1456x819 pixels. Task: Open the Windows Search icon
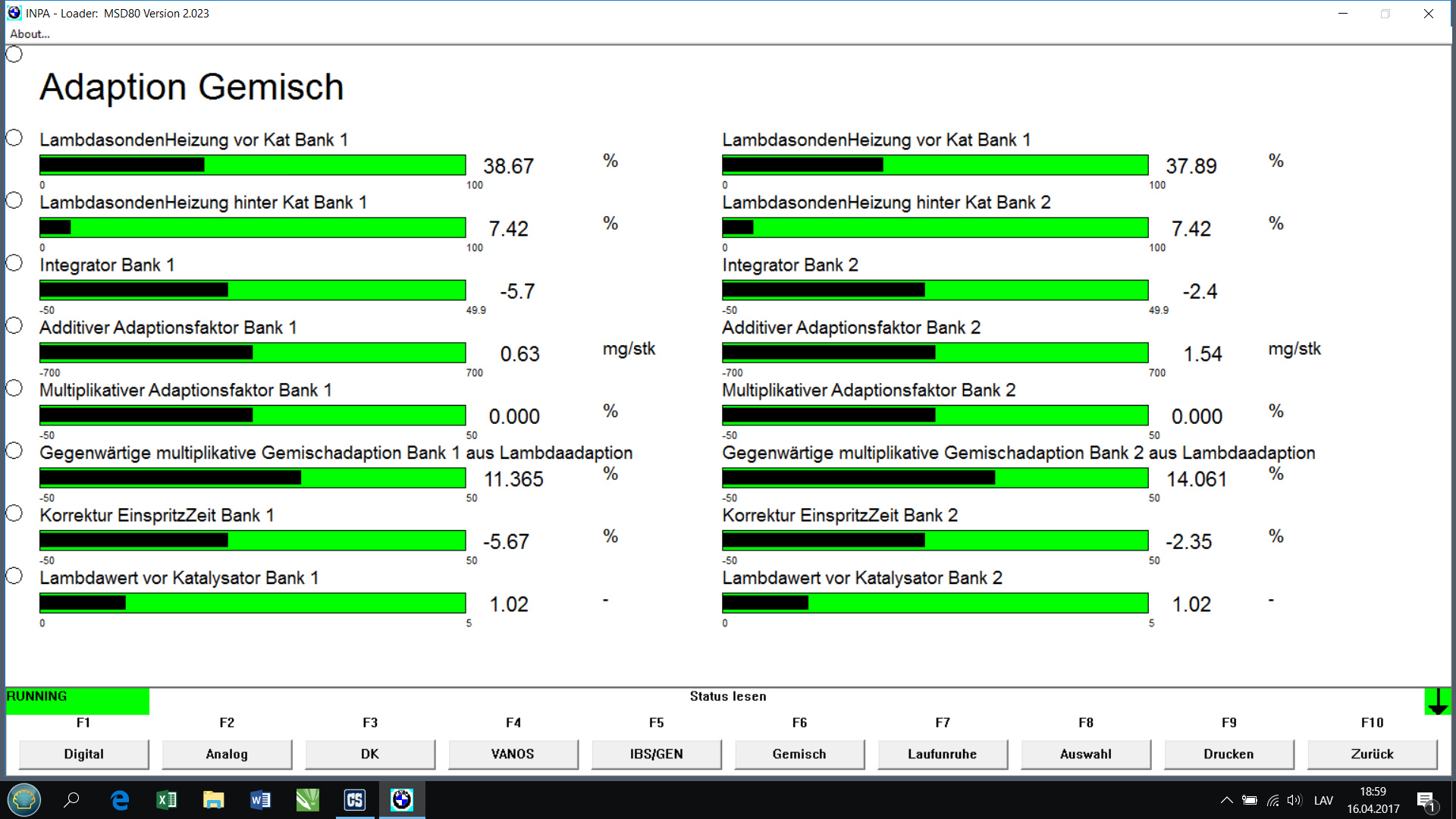[72, 799]
